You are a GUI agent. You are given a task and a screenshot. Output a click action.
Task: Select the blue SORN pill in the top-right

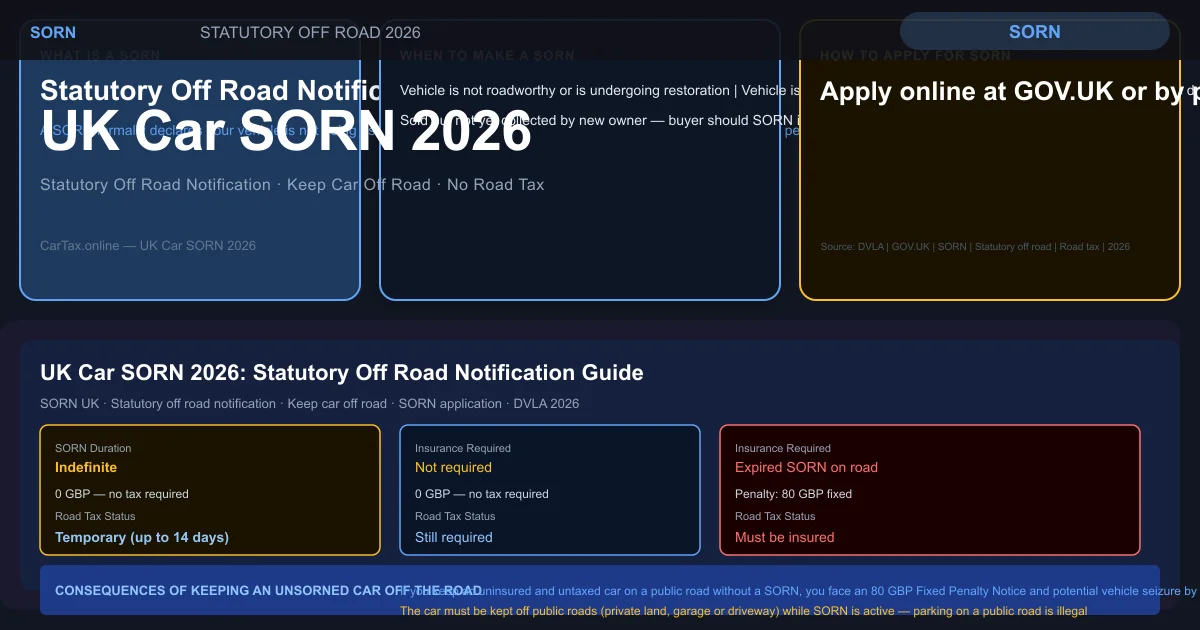1035,31
